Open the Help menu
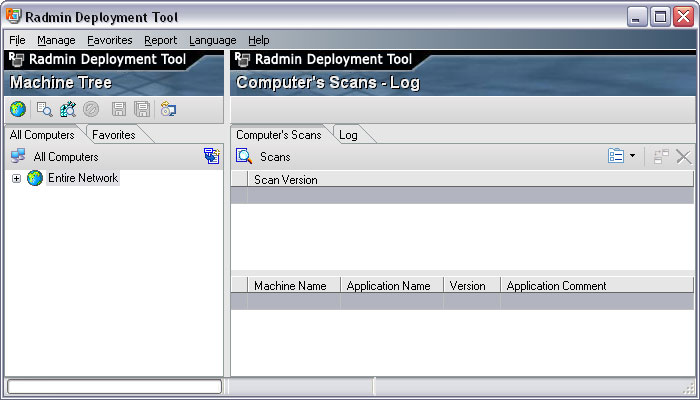Screen dimensions: 700x400 [x=259, y=40]
